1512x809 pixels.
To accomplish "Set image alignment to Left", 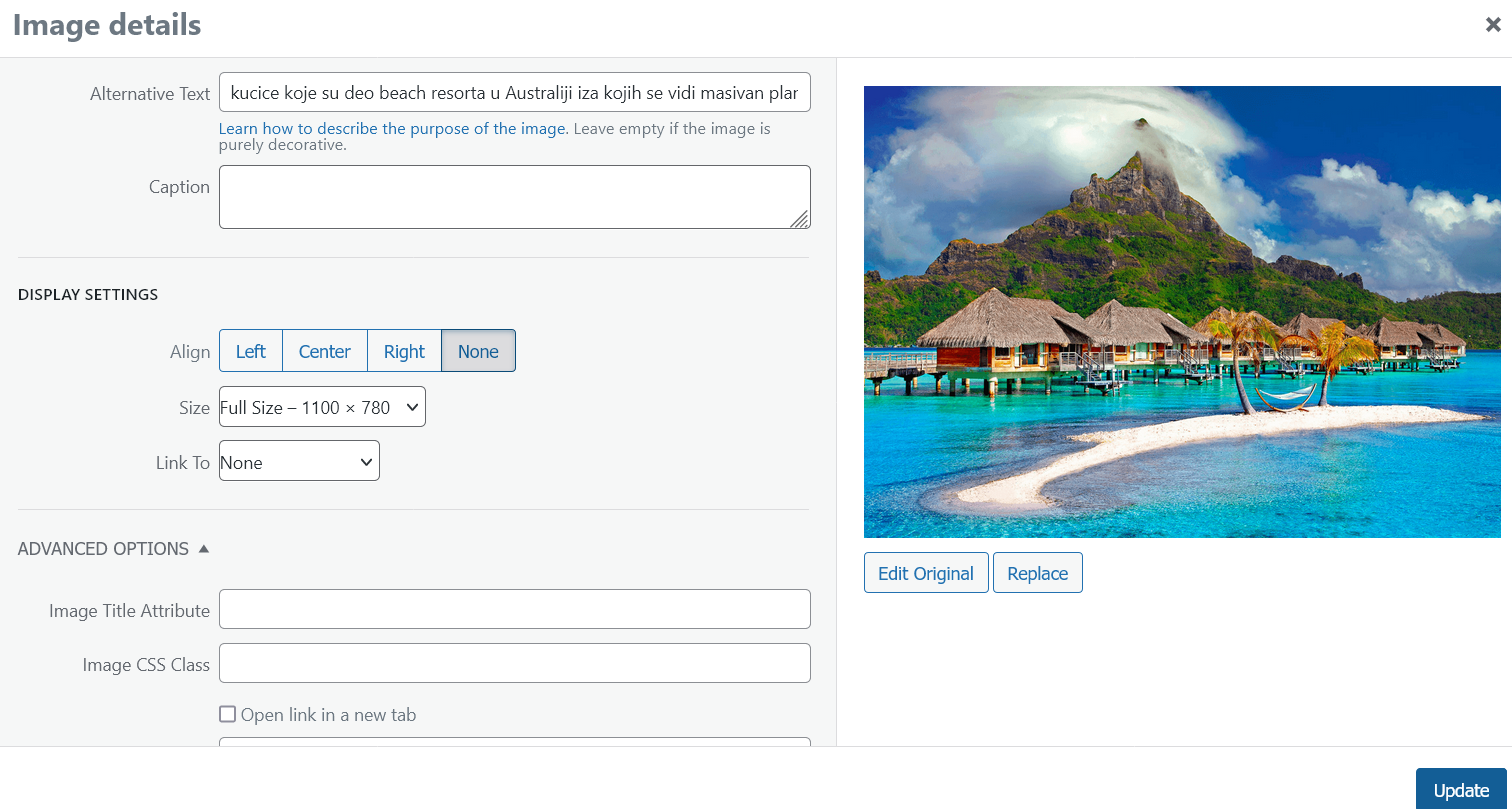I will tap(251, 351).
